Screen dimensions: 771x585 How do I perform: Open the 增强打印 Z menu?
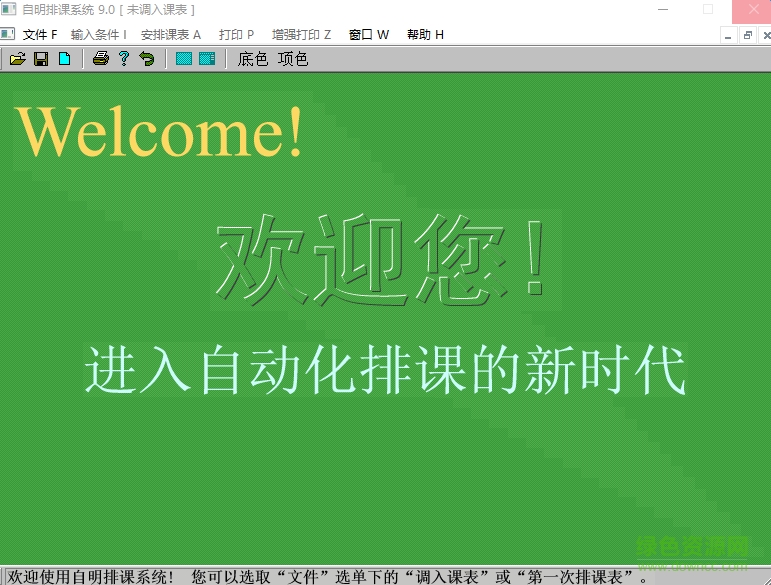point(301,35)
